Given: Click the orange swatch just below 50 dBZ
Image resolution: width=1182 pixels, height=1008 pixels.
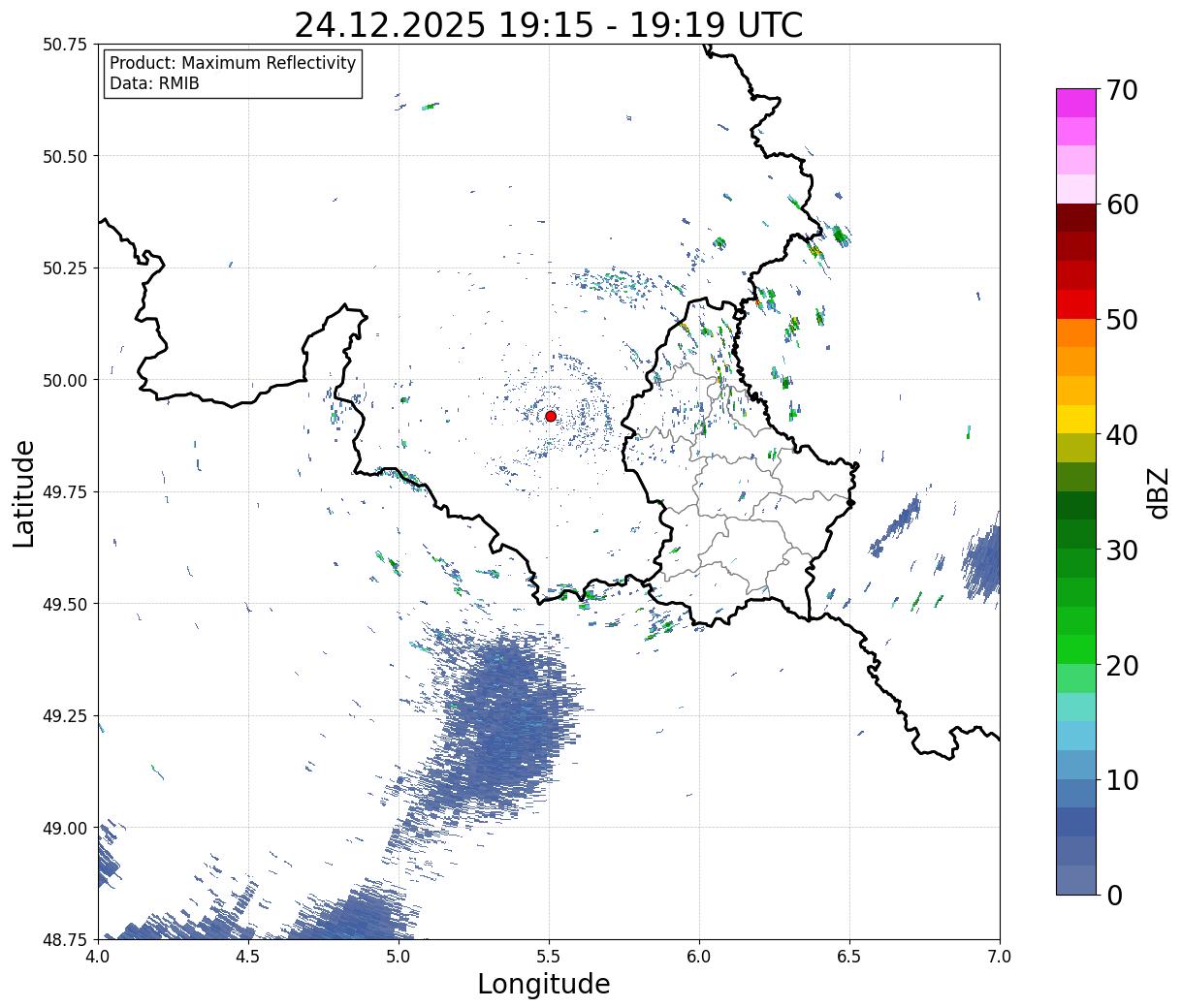Looking at the screenshot, I should (1076, 332).
